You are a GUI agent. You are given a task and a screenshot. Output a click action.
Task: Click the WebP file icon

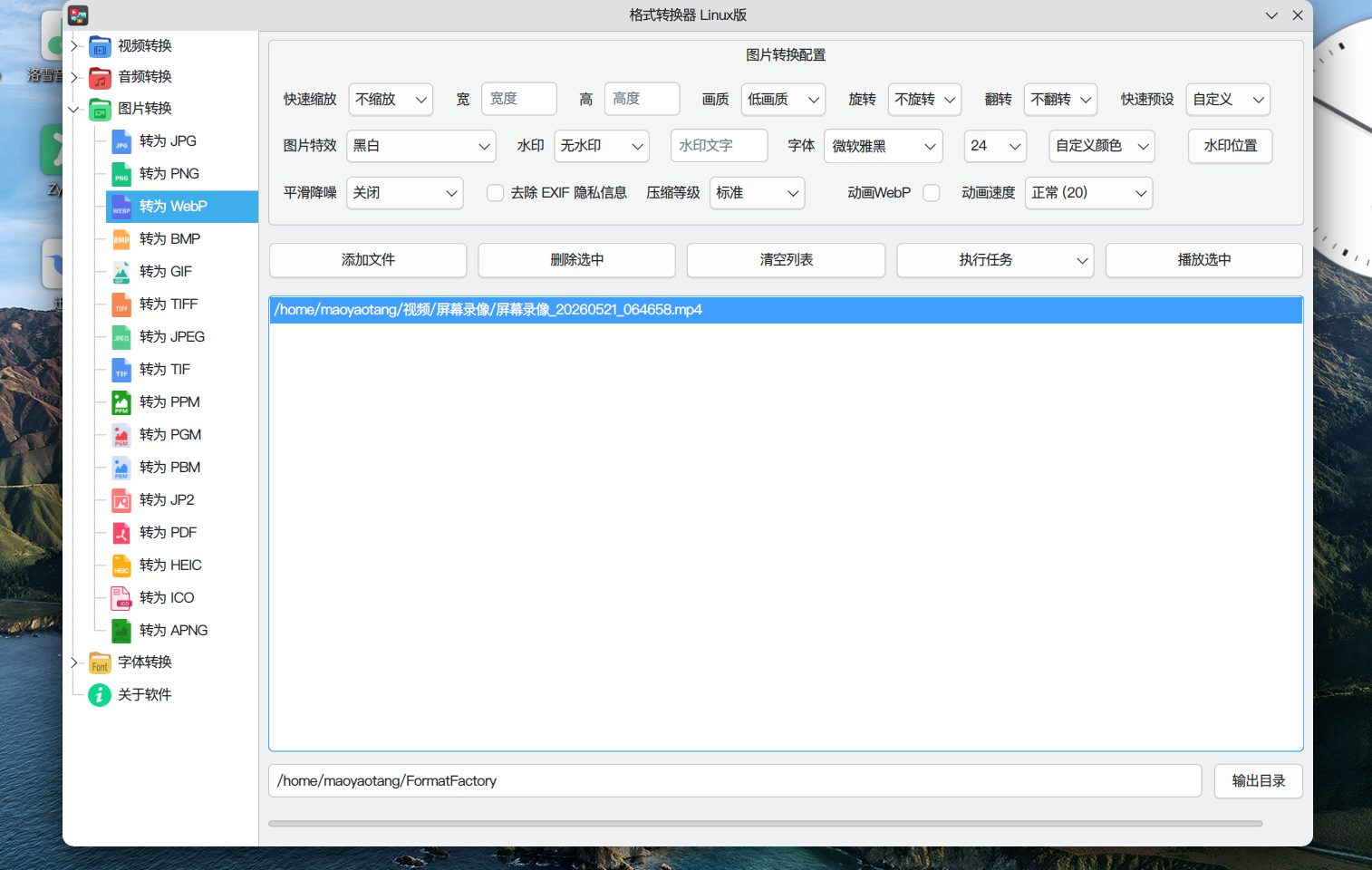pyautogui.click(x=121, y=207)
